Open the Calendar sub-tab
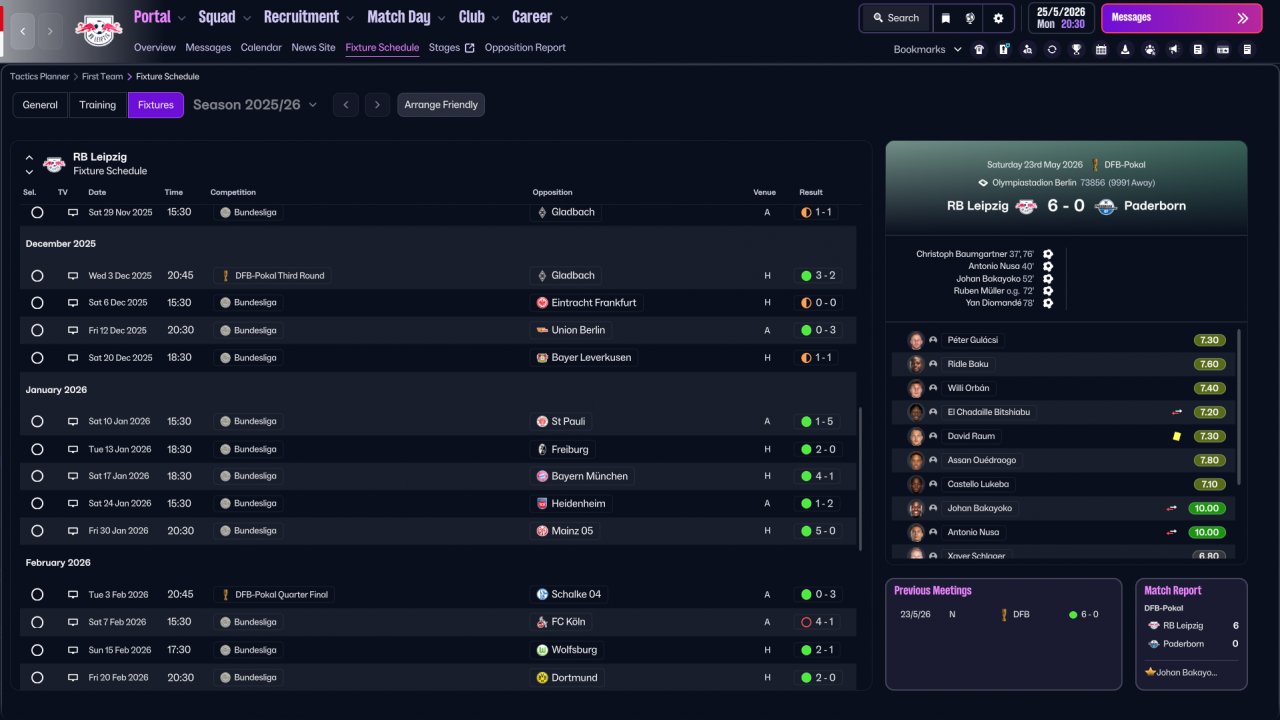This screenshot has width=1280, height=720. pos(261,47)
